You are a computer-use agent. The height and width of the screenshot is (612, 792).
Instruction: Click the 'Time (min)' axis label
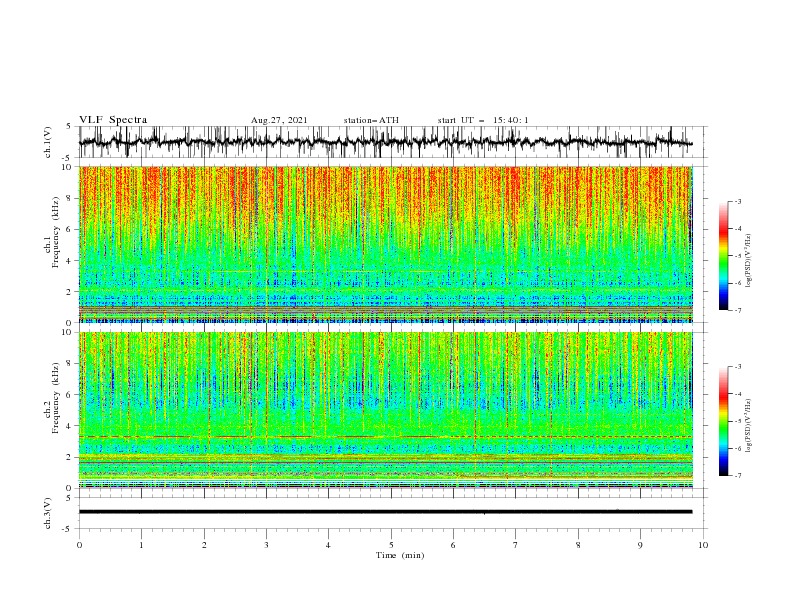pos(400,555)
